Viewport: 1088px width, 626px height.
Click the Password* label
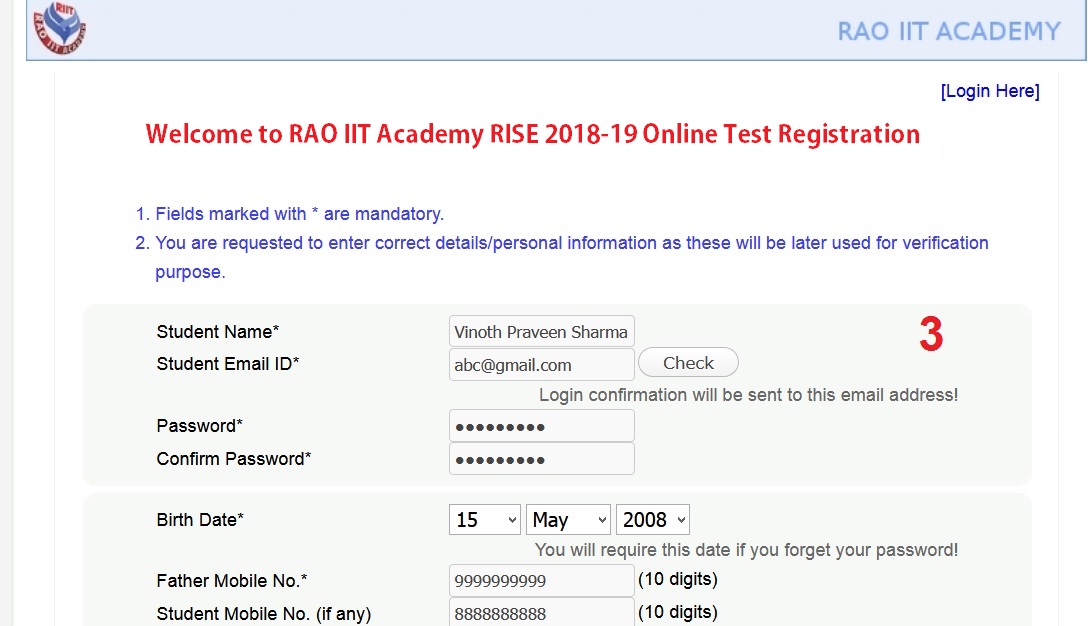(x=200, y=425)
